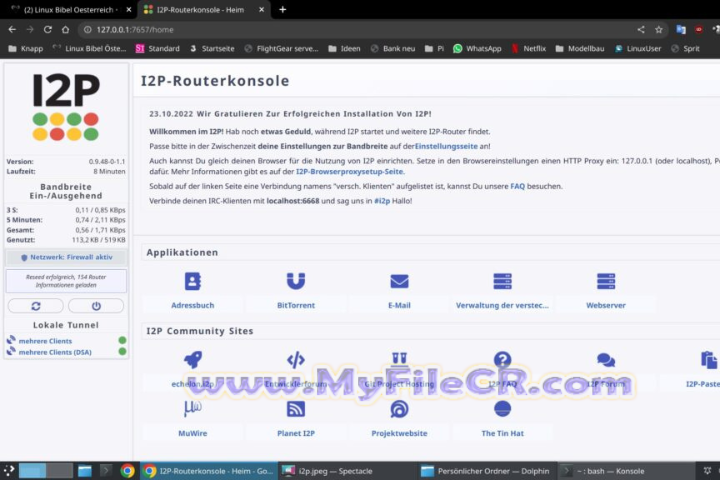Open the I2P Forum chat icon
Viewport: 720px width, 480px height.
tap(606, 360)
